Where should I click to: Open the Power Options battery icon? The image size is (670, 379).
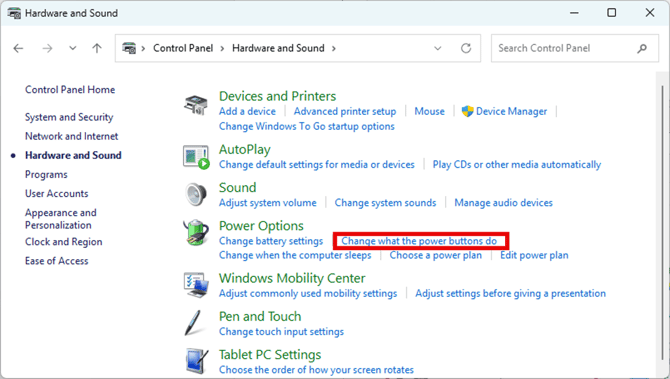coord(196,233)
